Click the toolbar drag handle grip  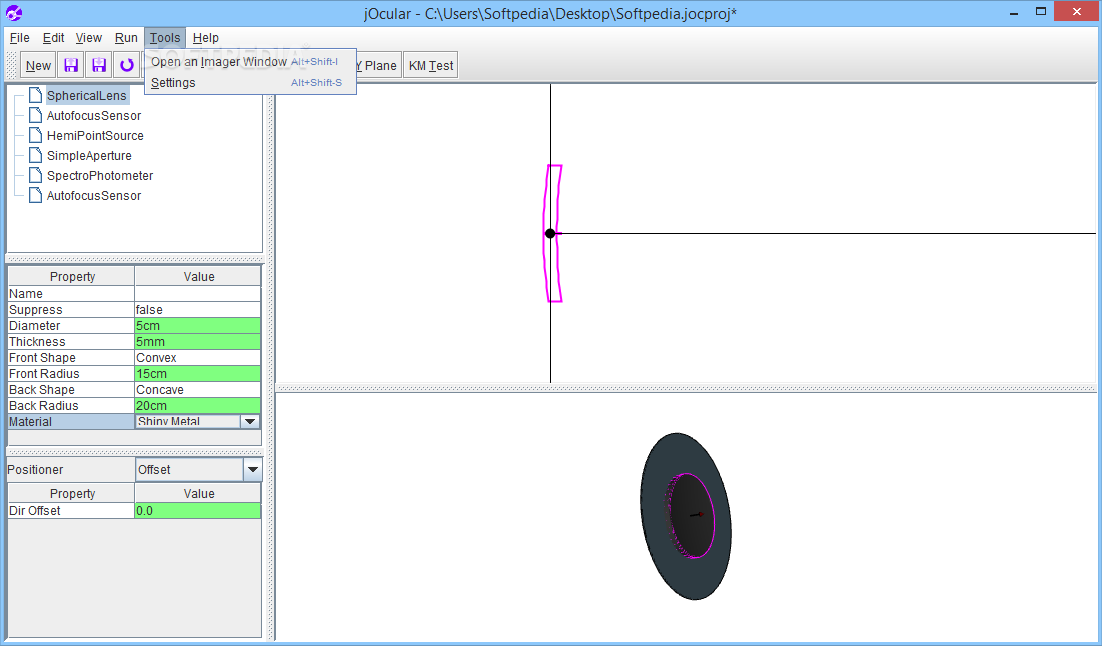click(x=12, y=65)
